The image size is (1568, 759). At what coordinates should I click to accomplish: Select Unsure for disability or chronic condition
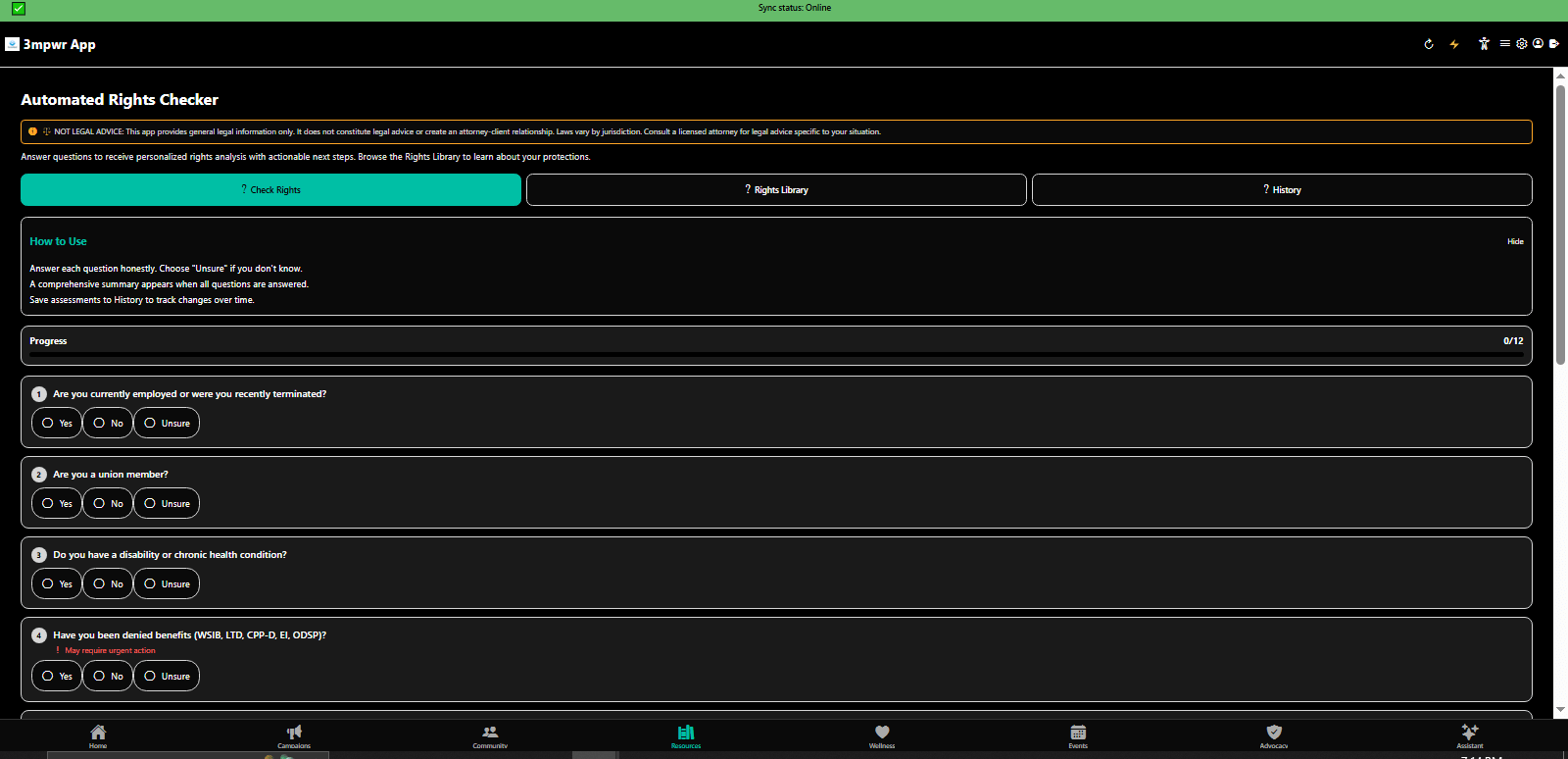167,583
